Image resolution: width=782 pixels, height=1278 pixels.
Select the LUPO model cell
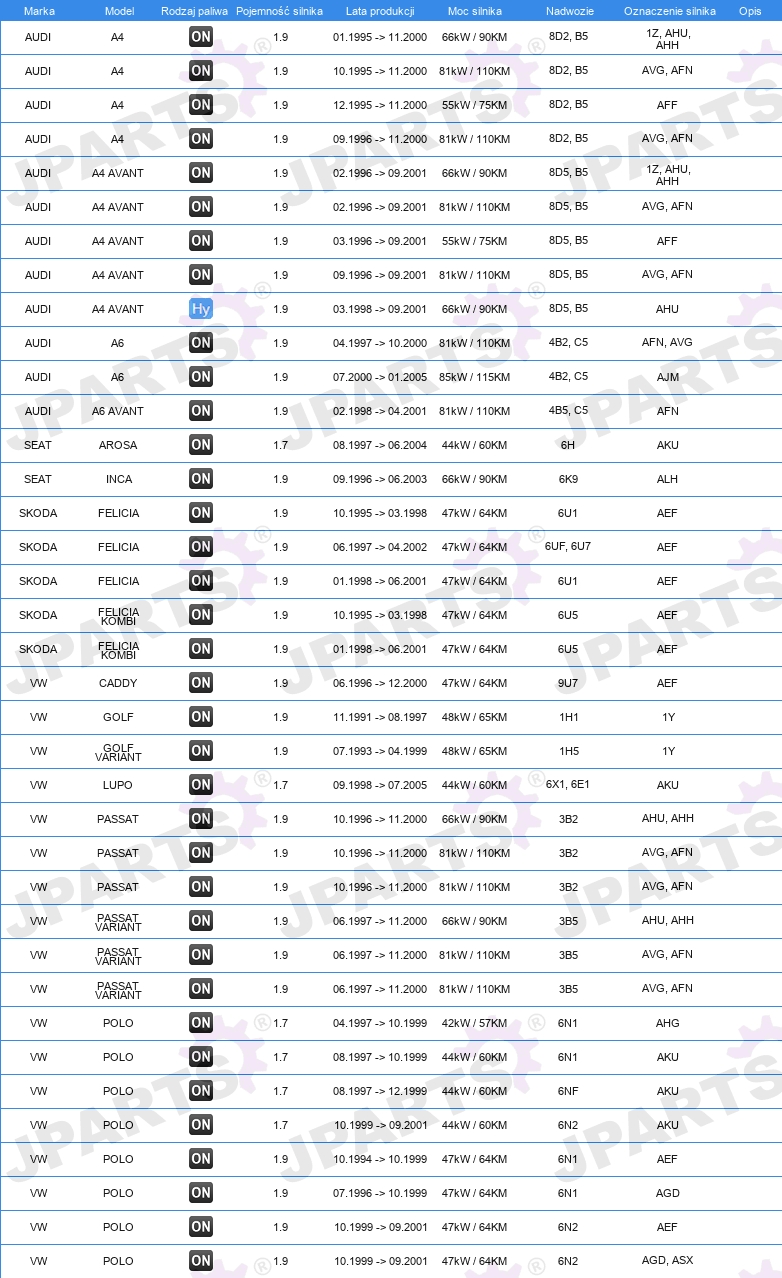(x=118, y=785)
